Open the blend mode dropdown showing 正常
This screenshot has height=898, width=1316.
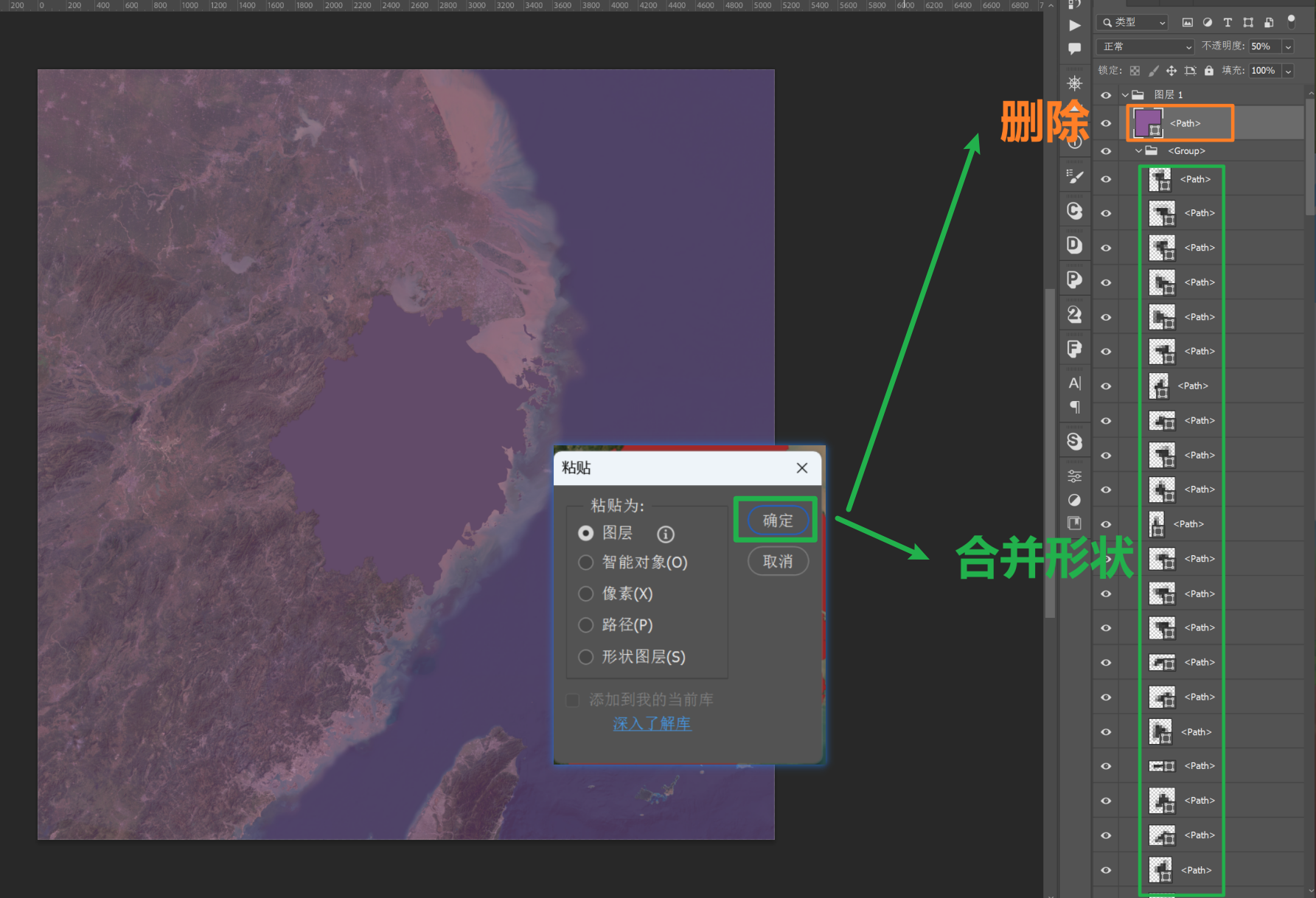[x=1143, y=46]
